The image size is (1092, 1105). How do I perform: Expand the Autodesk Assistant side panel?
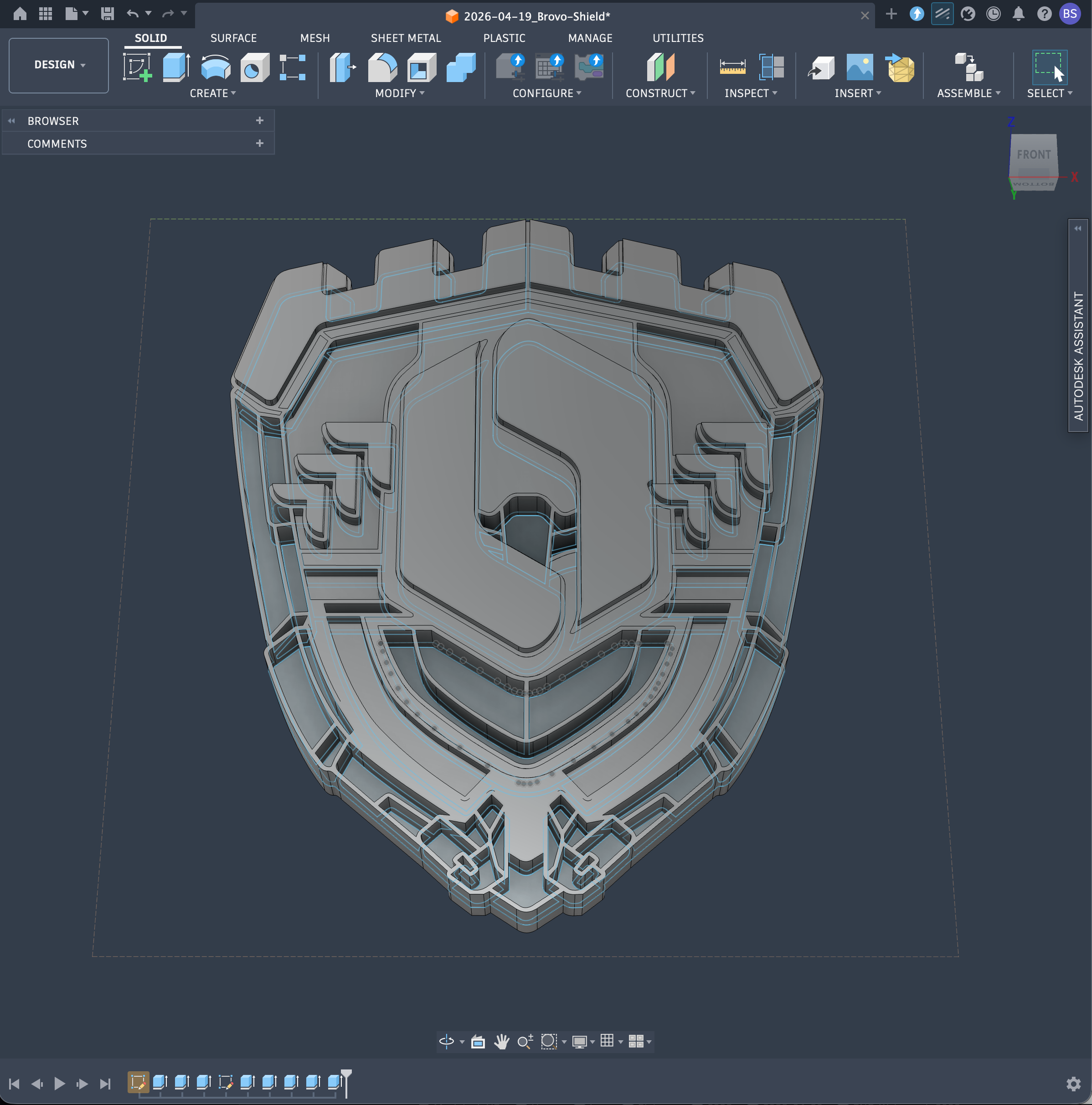pos(1078,229)
